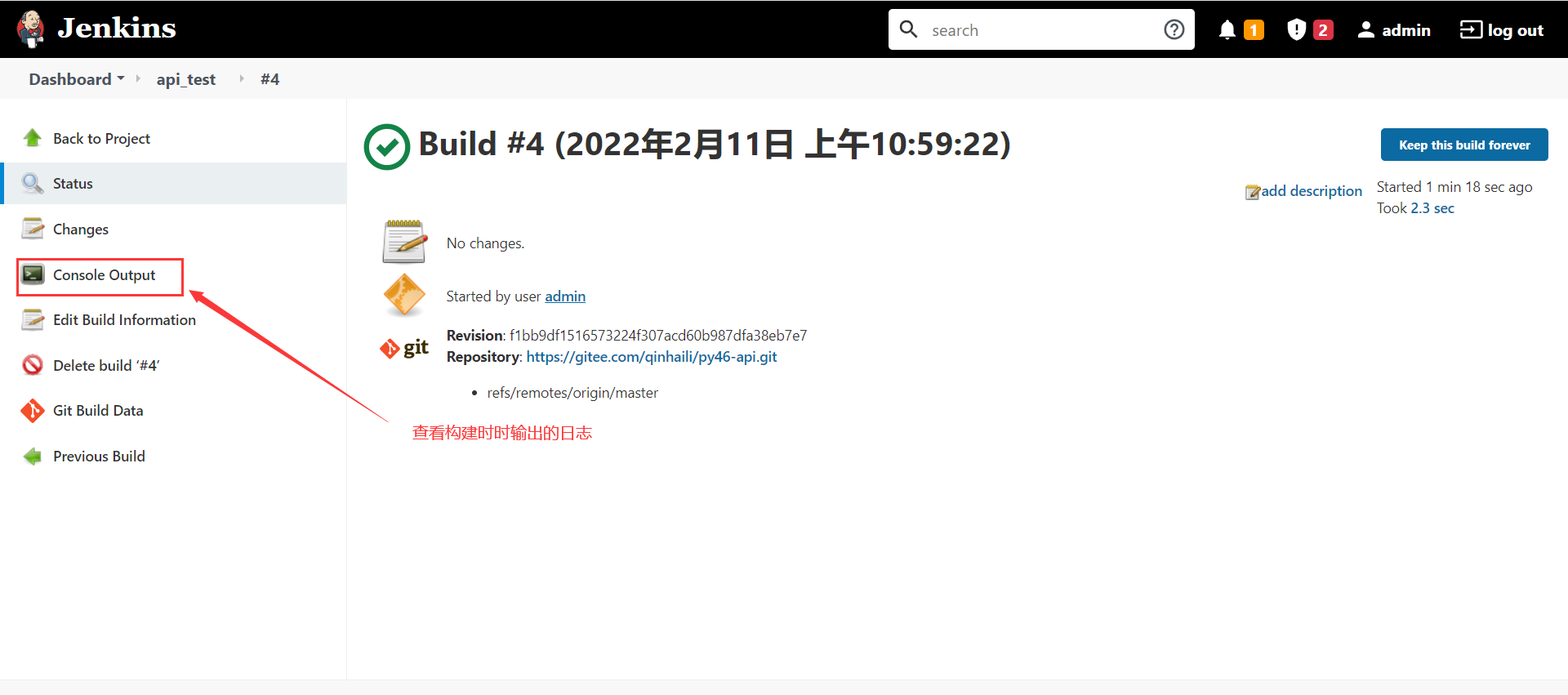Click the admin user link in build cause
Image resolution: width=1568 pixels, height=695 pixels.
(565, 296)
